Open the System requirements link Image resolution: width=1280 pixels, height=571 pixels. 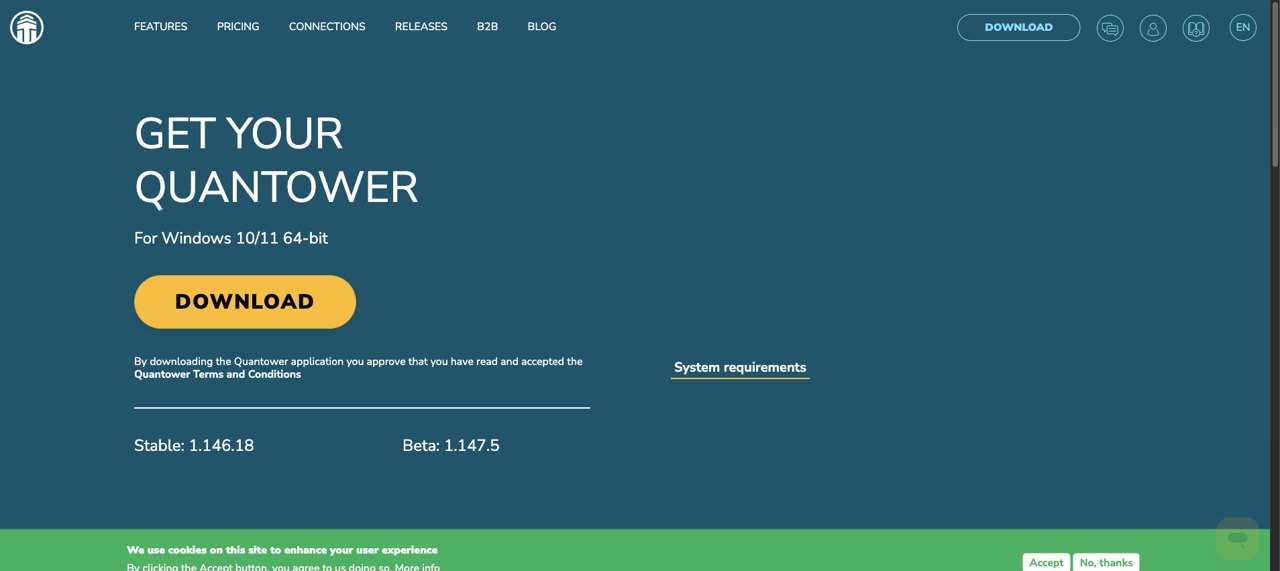click(x=740, y=368)
